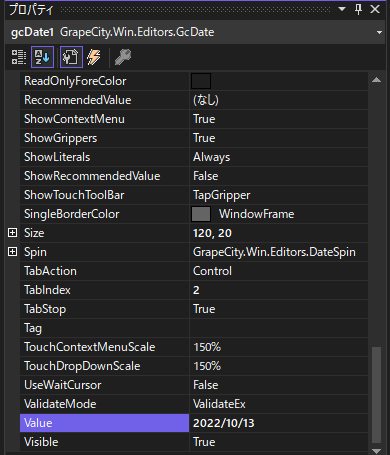Click the Control value of TabAction

point(212,271)
